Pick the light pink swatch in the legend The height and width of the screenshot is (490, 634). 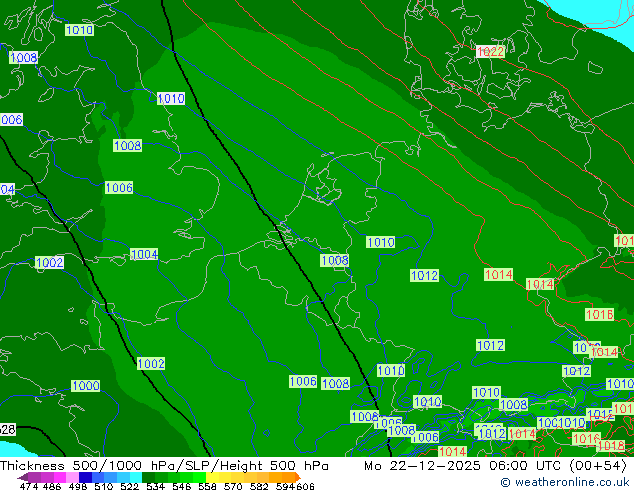[72, 477]
